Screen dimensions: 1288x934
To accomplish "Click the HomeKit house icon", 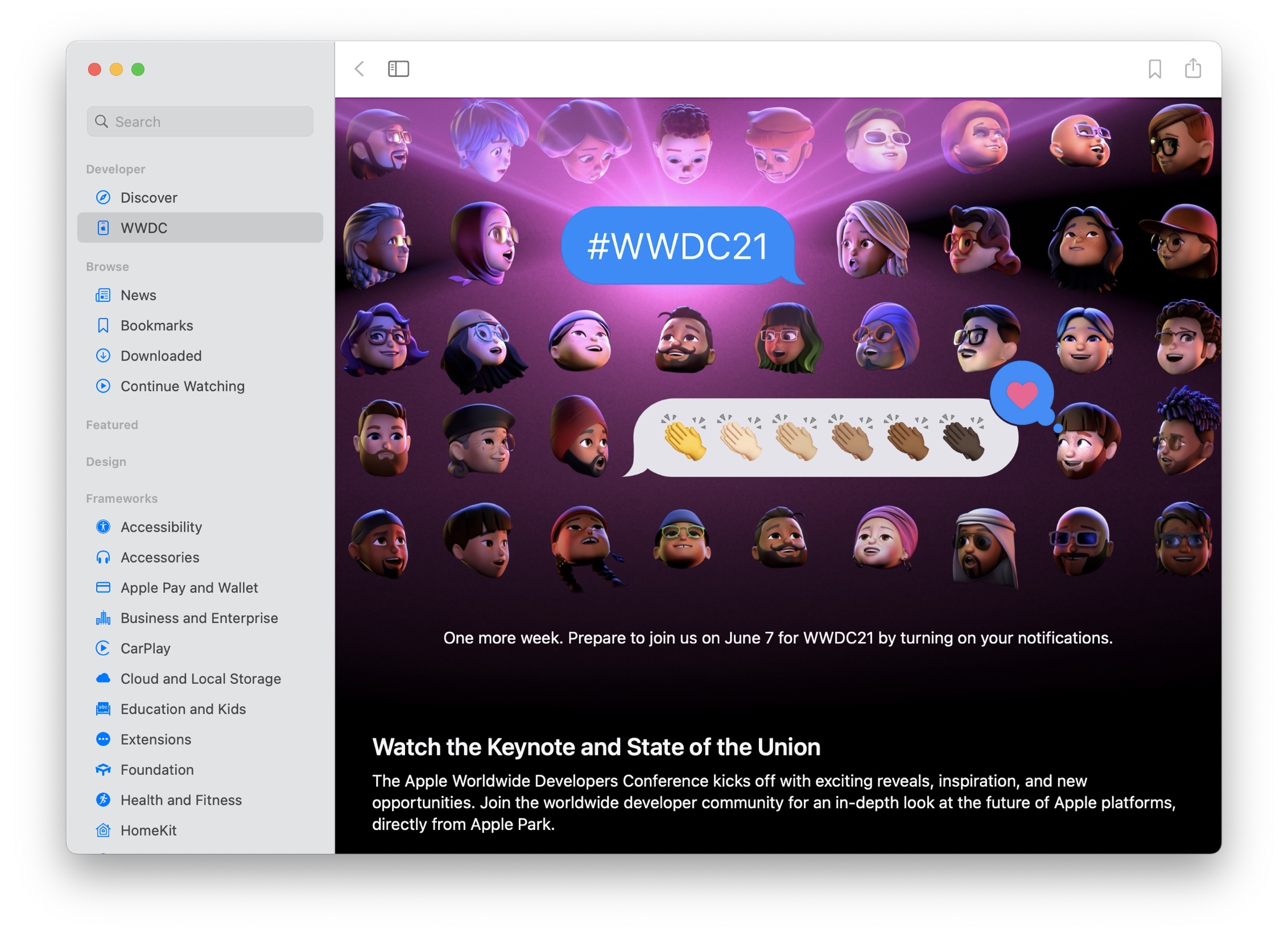I will coord(103,830).
